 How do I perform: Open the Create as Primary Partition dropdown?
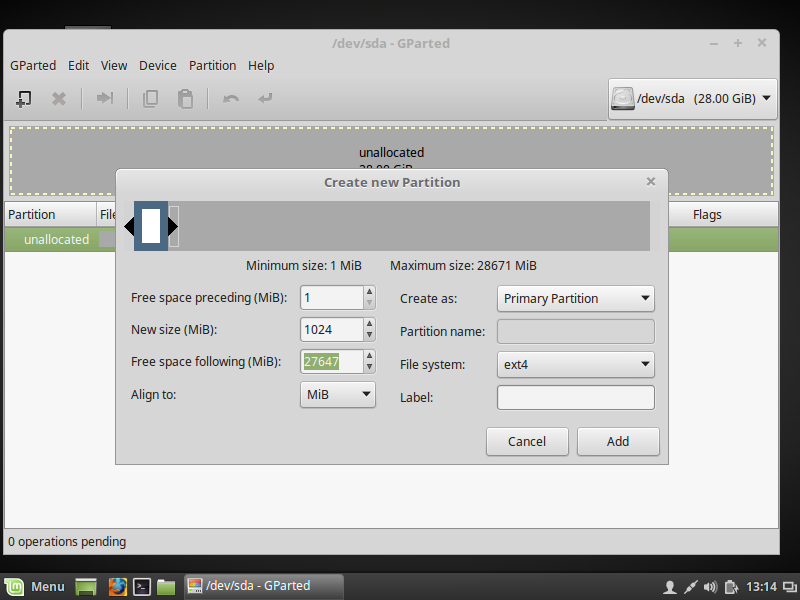576,298
